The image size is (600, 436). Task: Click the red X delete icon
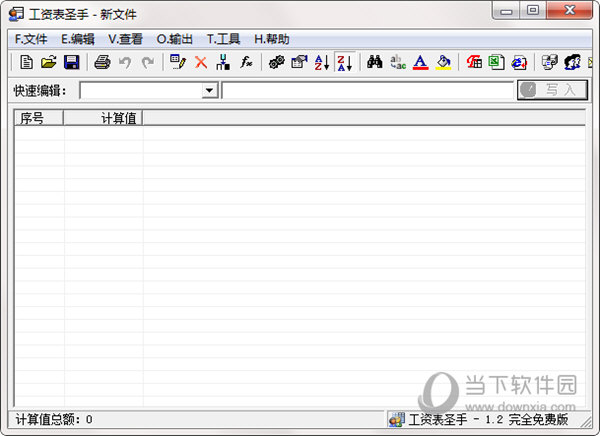click(201, 62)
